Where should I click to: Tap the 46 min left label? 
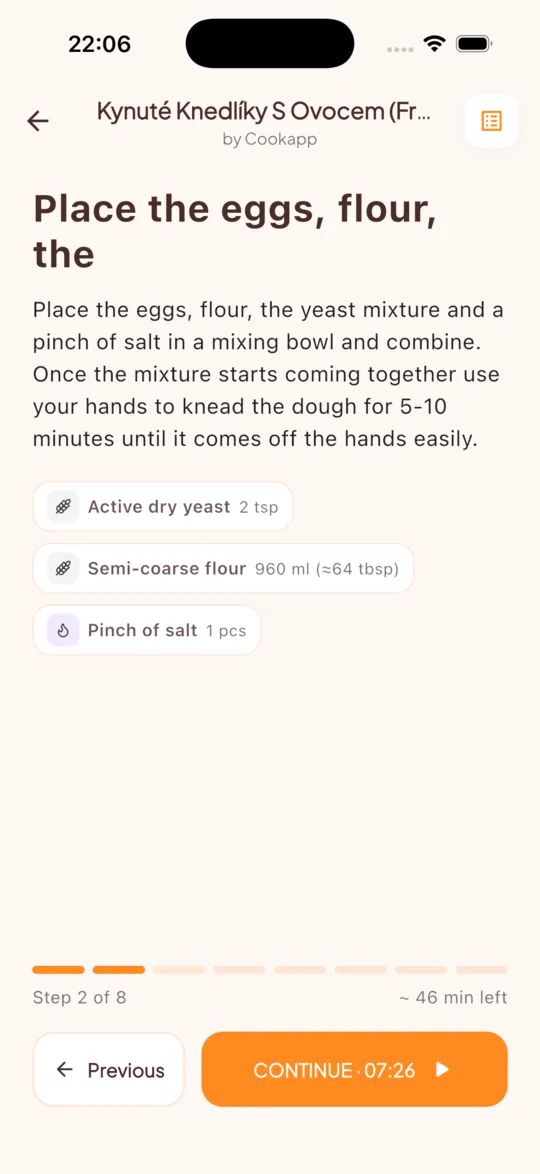coord(453,997)
